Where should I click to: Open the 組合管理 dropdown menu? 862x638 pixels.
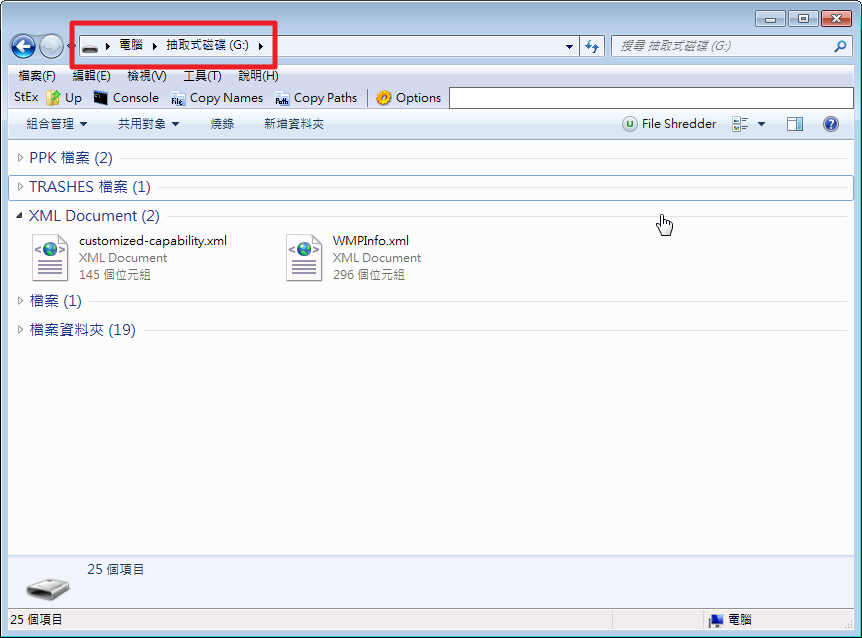coord(56,124)
